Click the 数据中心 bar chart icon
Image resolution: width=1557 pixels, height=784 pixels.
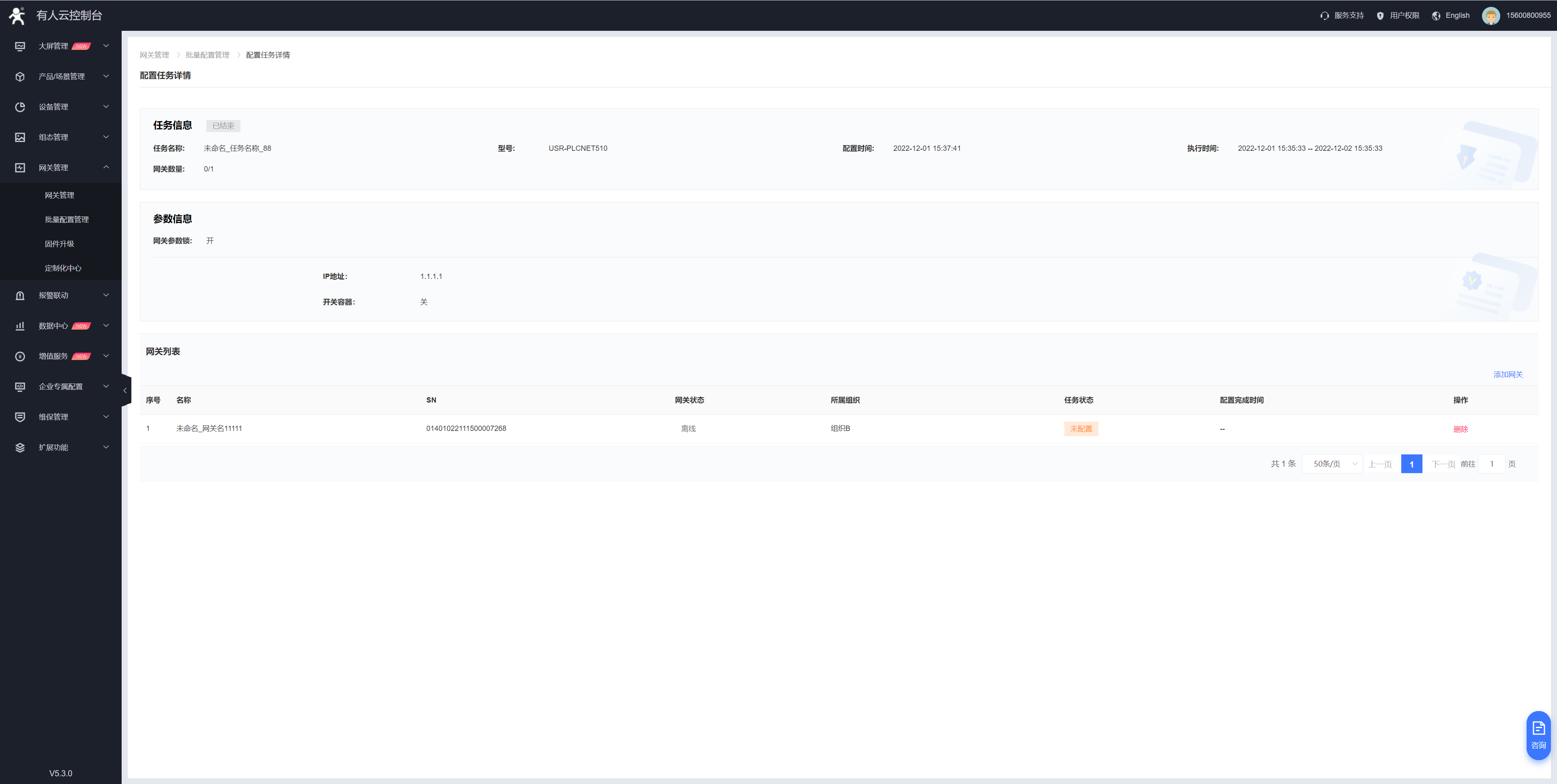pyautogui.click(x=20, y=326)
